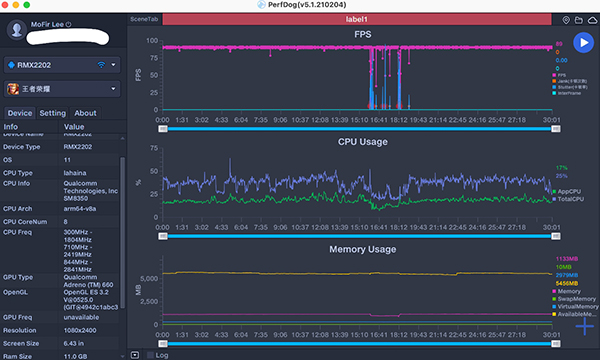Image resolution: width=600 pixels, height=360 pixels.
Task: Click the left handle of Memory Usage slider
Action: (x=163, y=344)
